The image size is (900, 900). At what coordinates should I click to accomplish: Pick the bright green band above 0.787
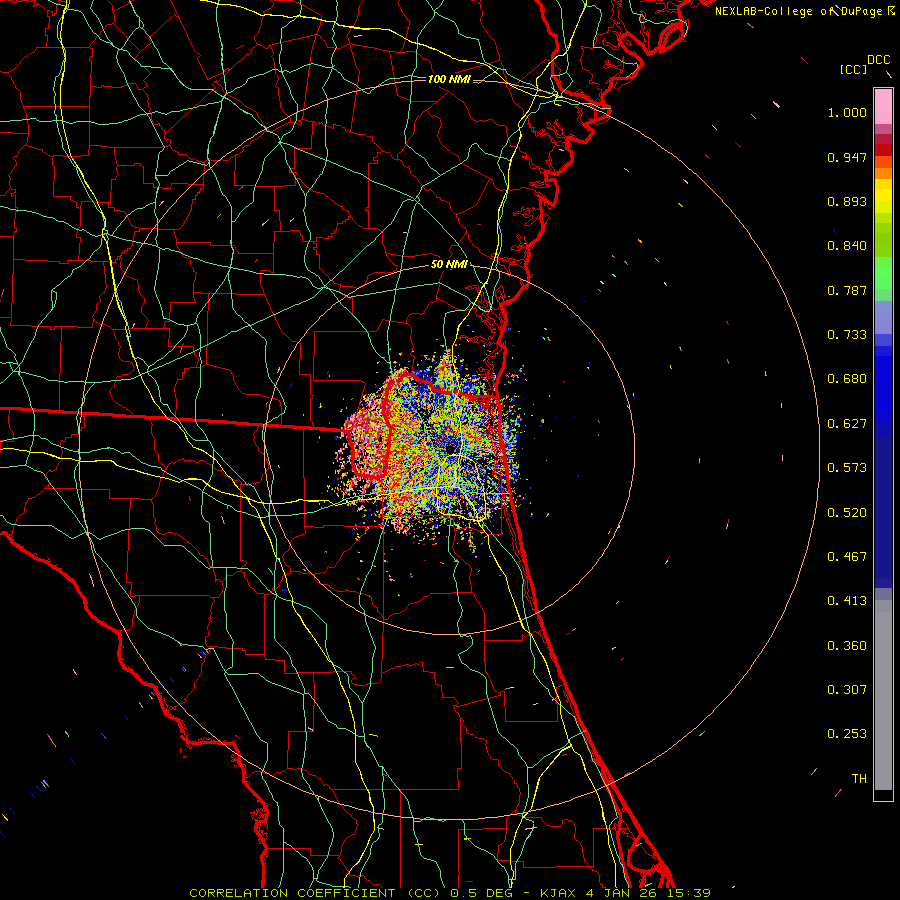tap(883, 273)
